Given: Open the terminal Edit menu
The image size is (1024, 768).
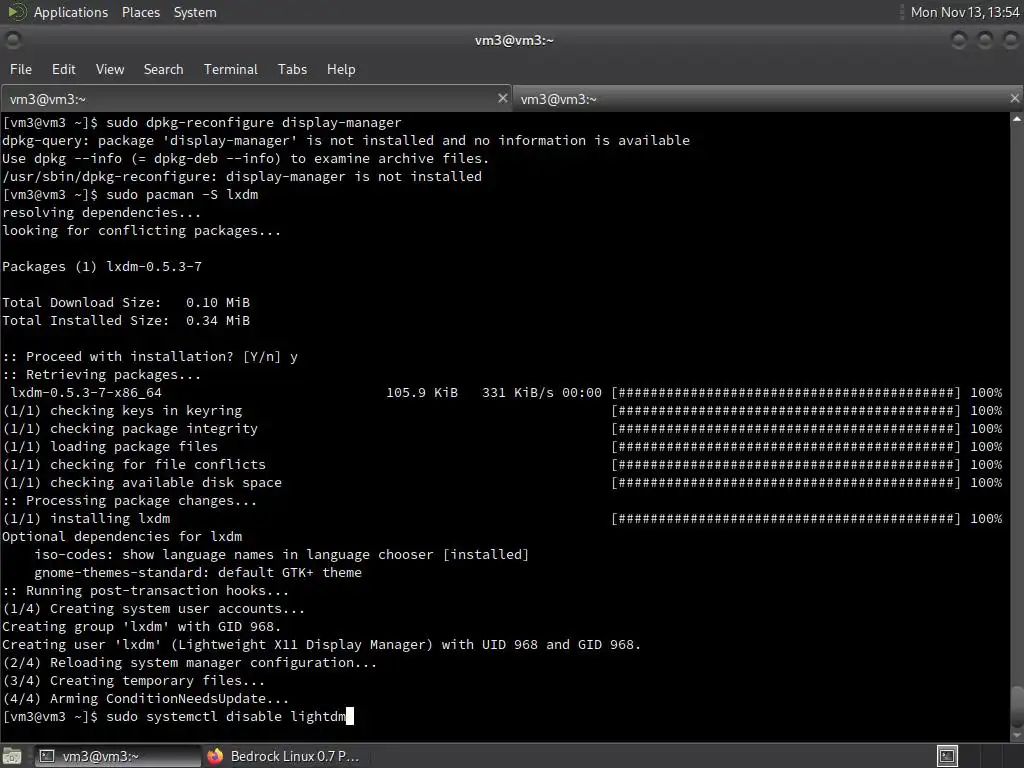Looking at the screenshot, I should click(63, 69).
